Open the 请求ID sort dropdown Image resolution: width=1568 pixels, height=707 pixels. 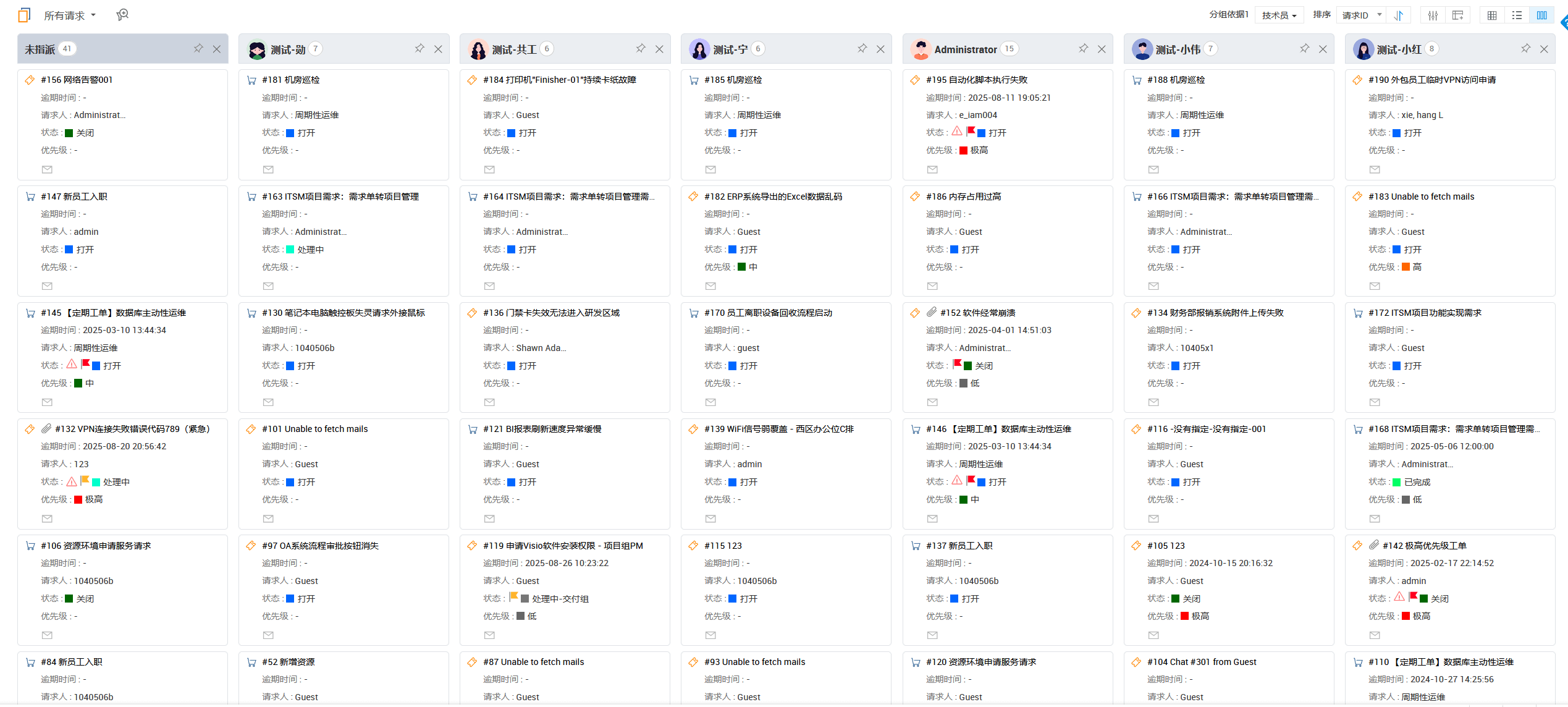pos(1361,15)
